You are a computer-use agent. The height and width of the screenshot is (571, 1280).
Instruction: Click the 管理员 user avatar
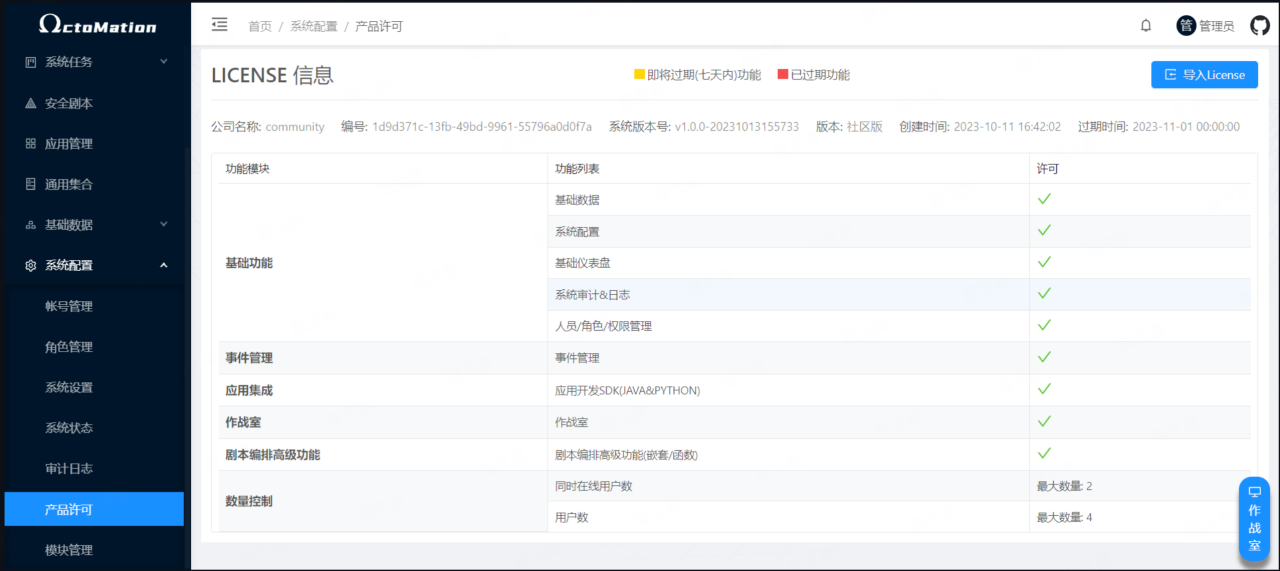[x=1186, y=26]
